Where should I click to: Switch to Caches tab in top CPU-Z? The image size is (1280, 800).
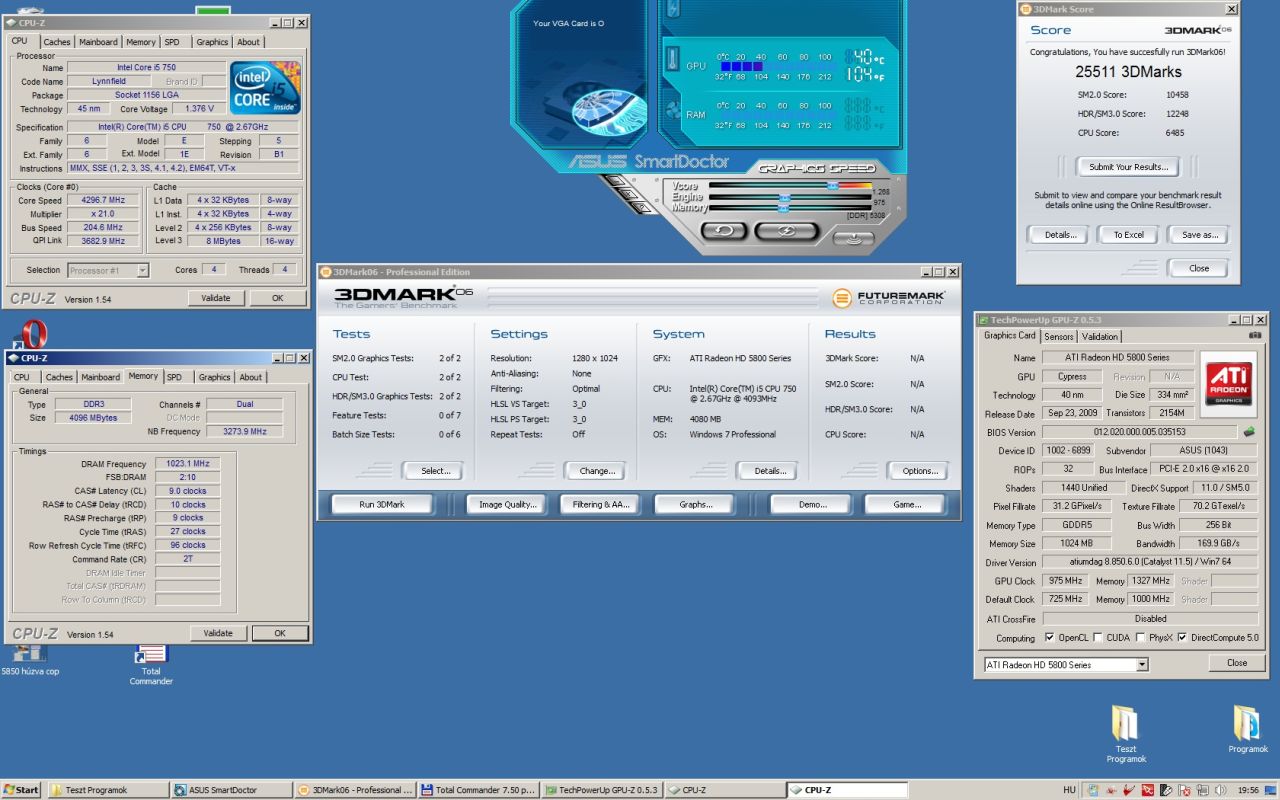click(57, 42)
